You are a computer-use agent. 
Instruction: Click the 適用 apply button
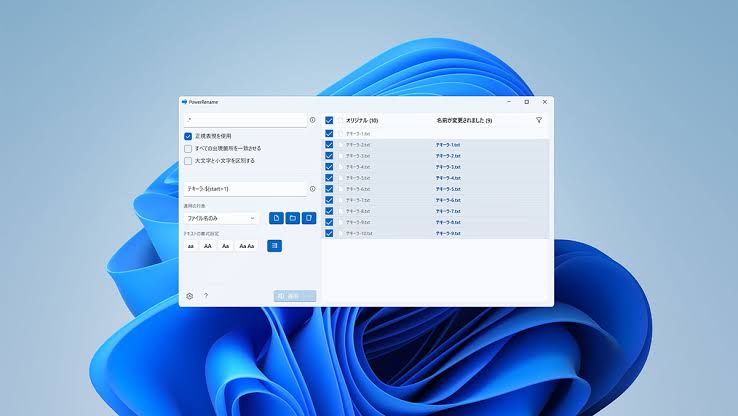click(x=295, y=296)
